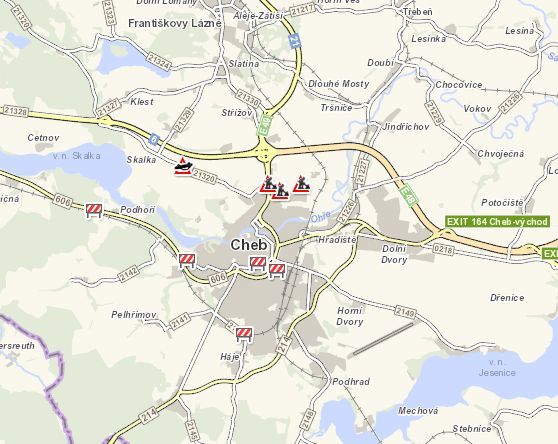Open the road closure barrier icon beside Podhoří
Screen dimensions: 558x444
click(x=94, y=211)
